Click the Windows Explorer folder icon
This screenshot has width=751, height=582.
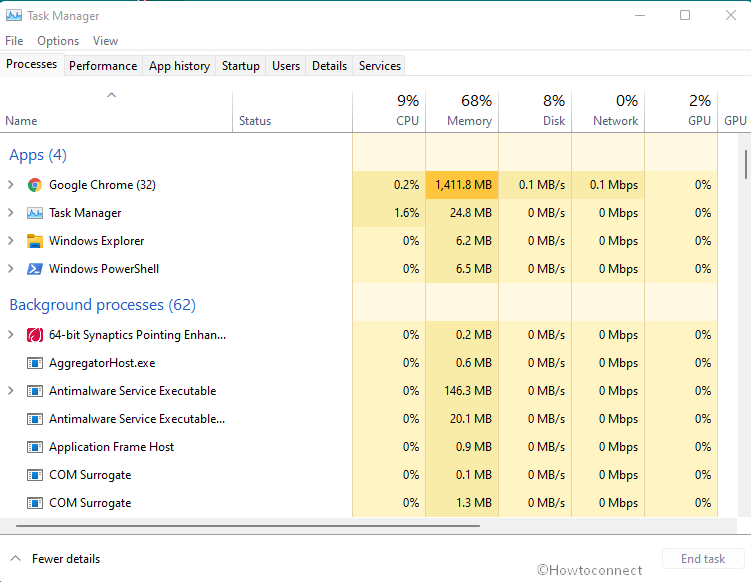(x=34, y=241)
